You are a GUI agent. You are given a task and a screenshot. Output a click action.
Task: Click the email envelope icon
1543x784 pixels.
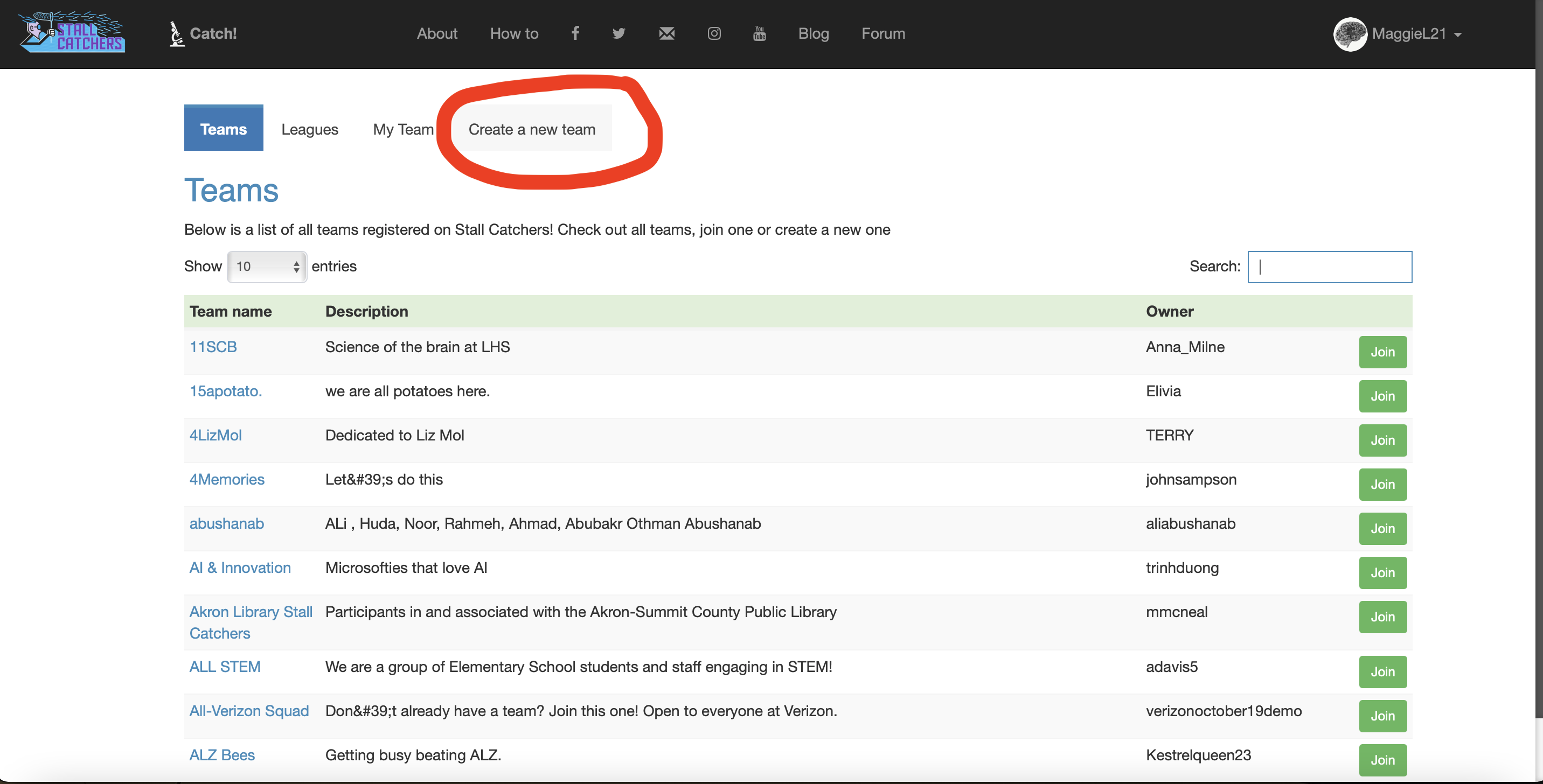[x=666, y=33]
